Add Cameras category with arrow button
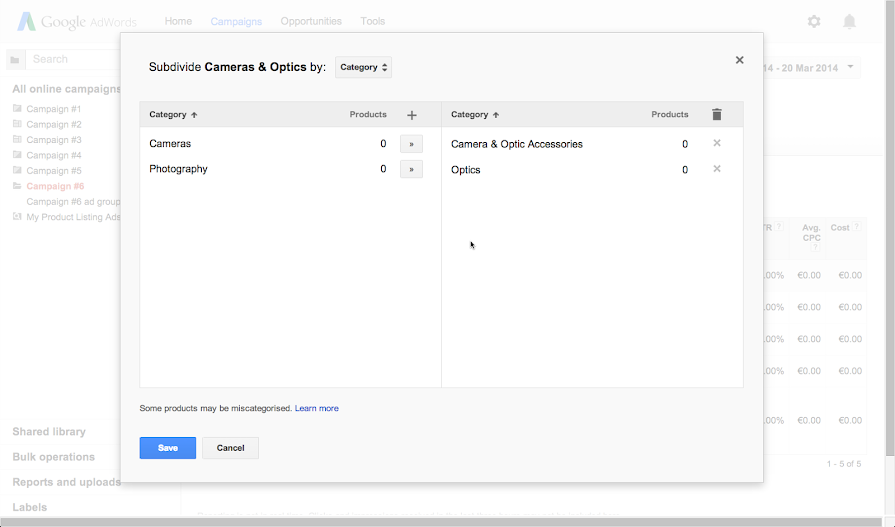895x527 pixels. (x=411, y=144)
